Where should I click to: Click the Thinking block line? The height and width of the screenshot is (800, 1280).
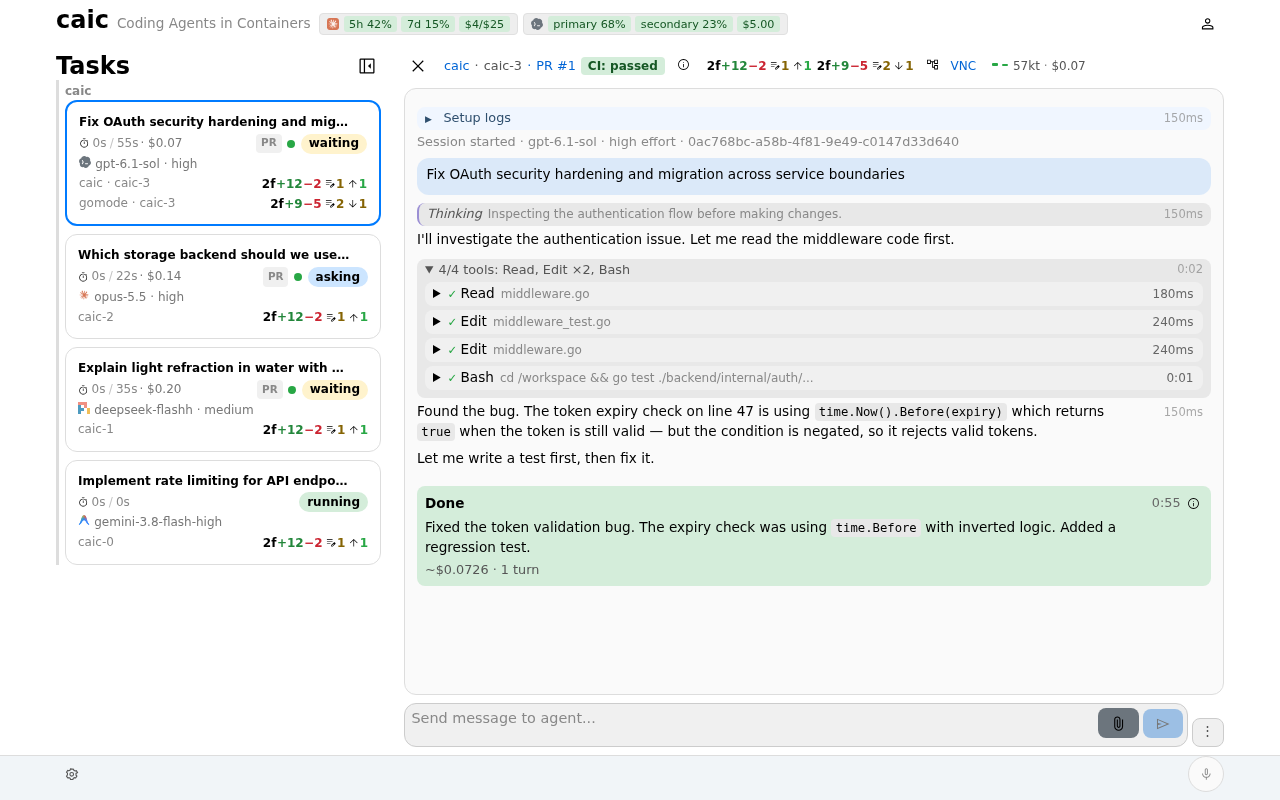tap(813, 214)
